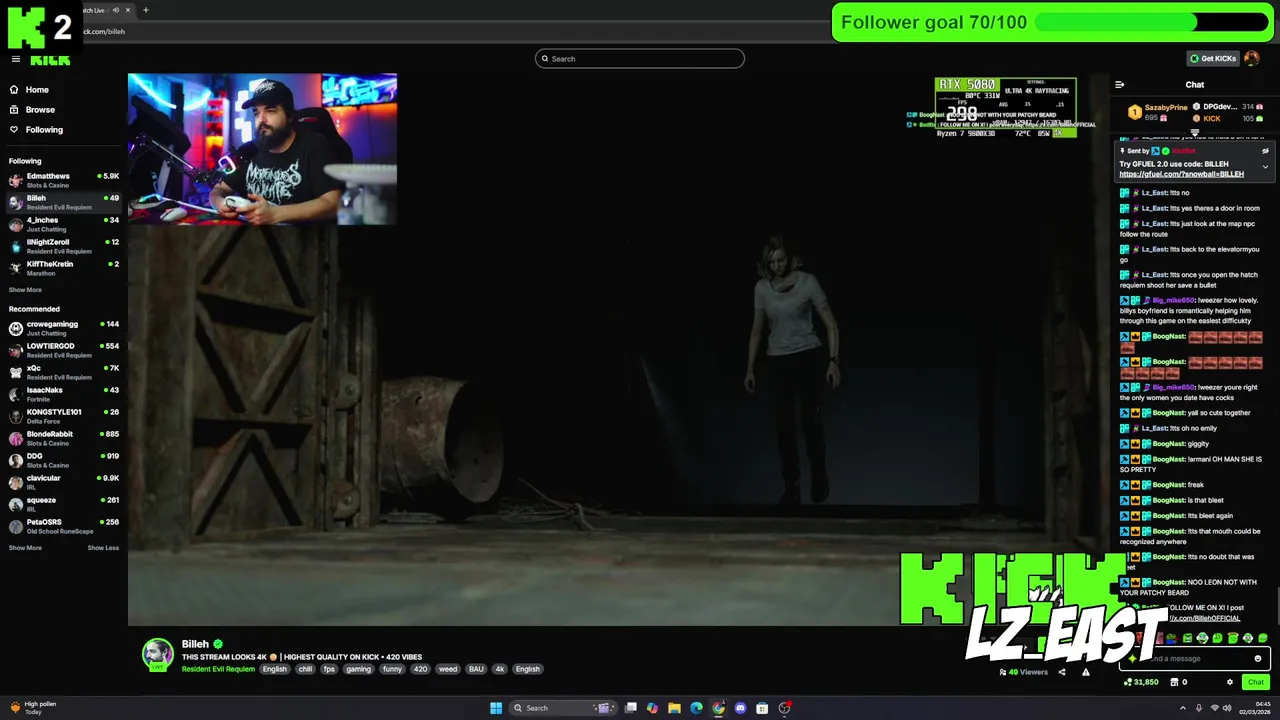This screenshot has width=1280, height=720.
Task: Open xQc recommended channel
Action: coord(63,372)
